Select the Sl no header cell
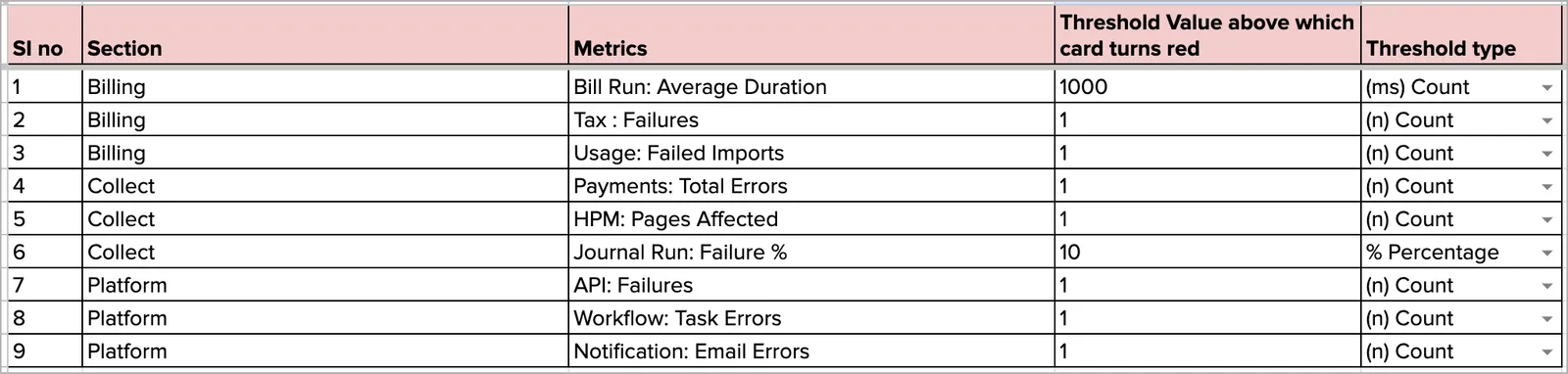 (x=45, y=36)
